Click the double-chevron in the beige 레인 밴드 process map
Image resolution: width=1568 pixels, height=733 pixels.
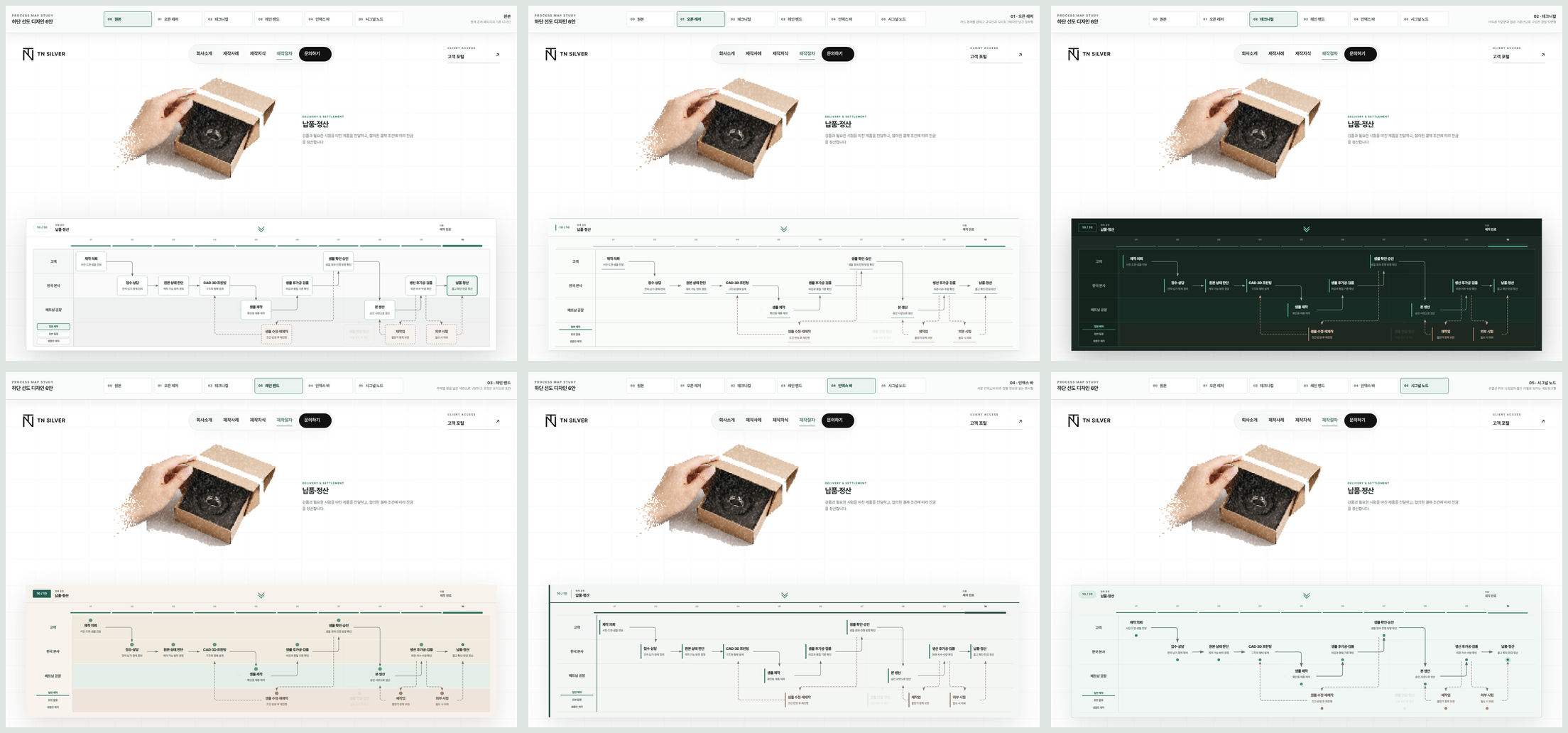[x=261, y=595]
